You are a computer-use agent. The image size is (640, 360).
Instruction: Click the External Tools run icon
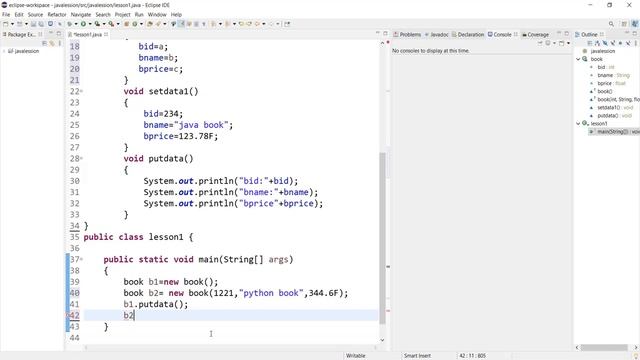111,24
